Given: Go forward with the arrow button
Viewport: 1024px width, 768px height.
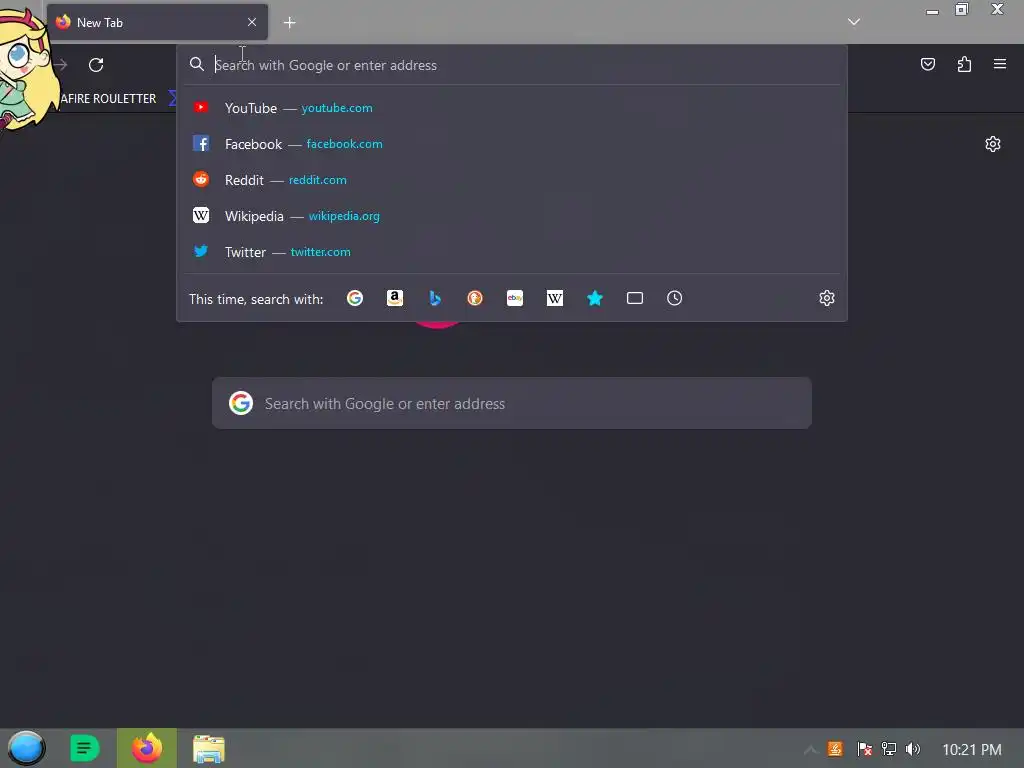Looking at the screenshot, I should coord(60,65).
